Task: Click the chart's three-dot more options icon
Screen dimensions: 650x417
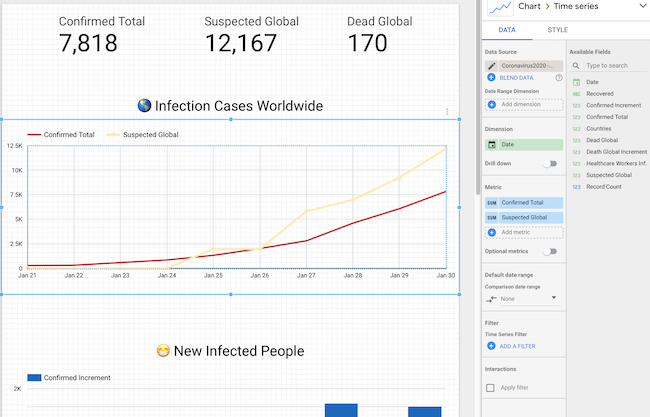Action: tap(447, 112)
